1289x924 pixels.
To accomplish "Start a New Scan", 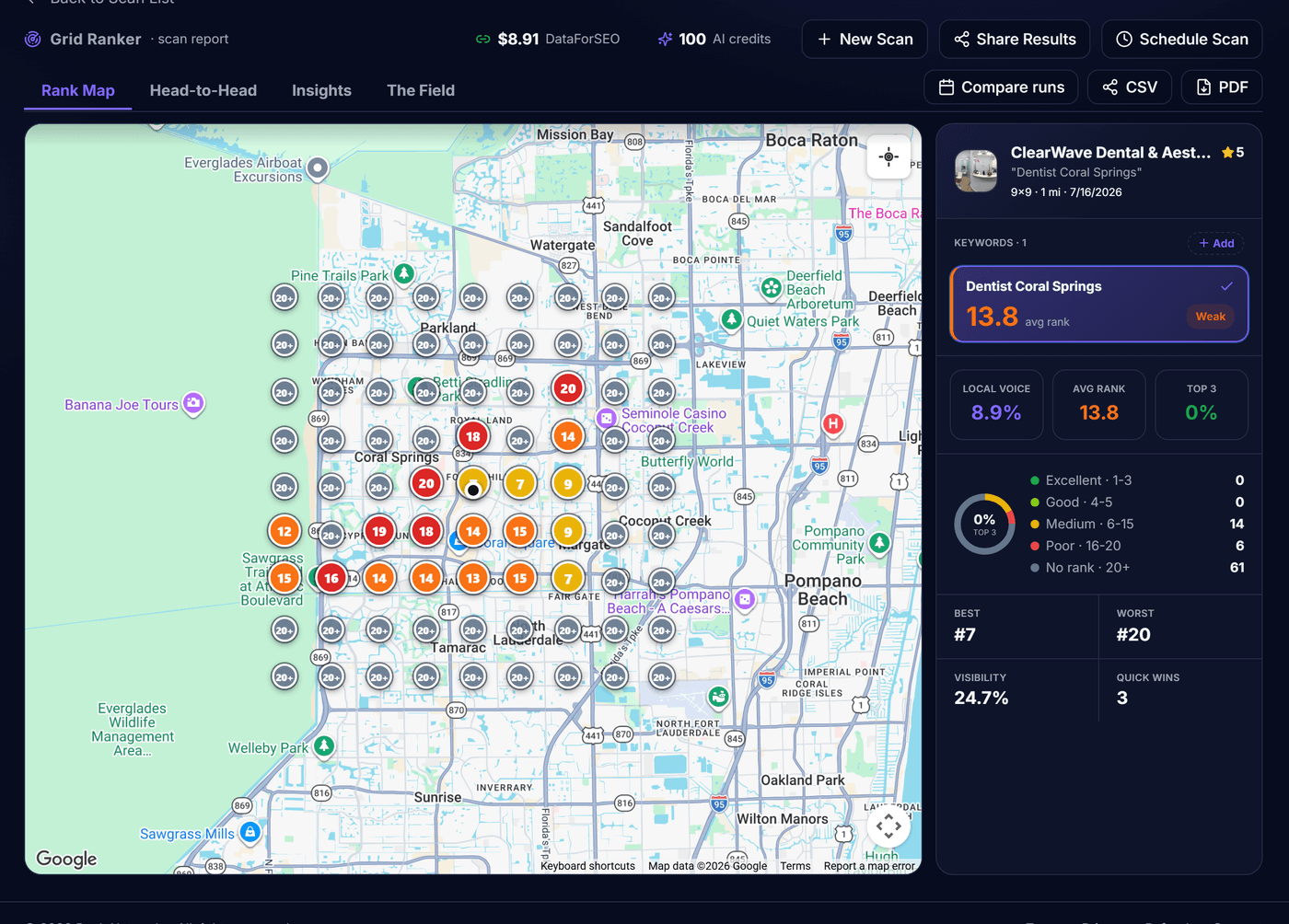I will coord(865,40).
